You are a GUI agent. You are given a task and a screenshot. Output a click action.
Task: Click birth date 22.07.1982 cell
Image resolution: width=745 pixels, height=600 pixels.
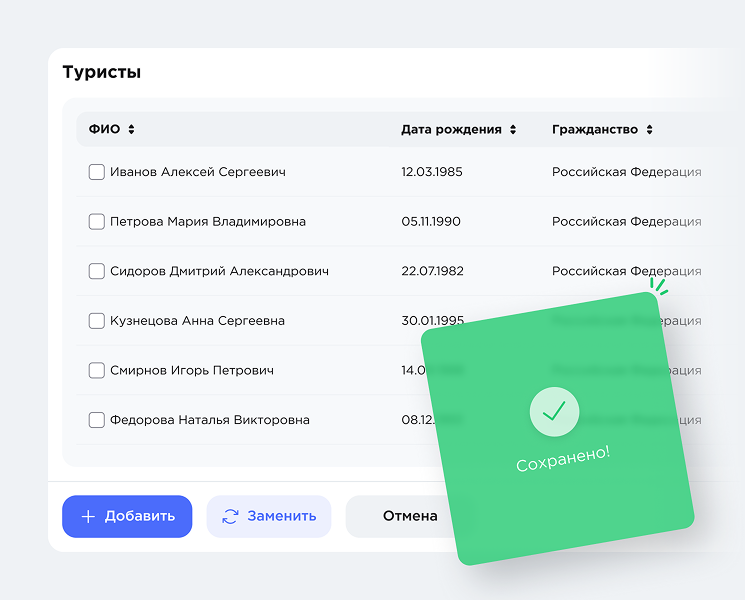coord(432,271)
